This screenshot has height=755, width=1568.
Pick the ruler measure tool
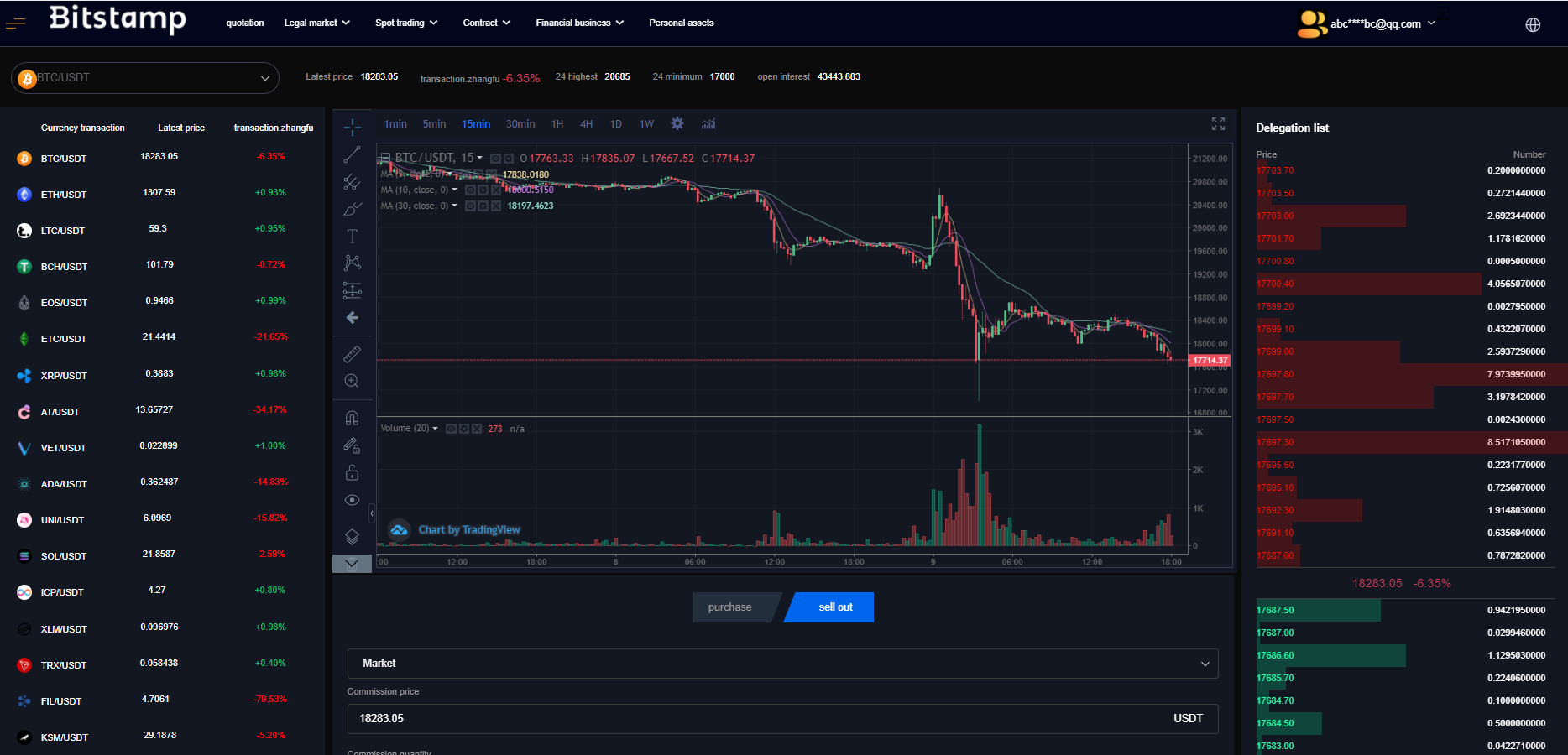pos(353,354)
